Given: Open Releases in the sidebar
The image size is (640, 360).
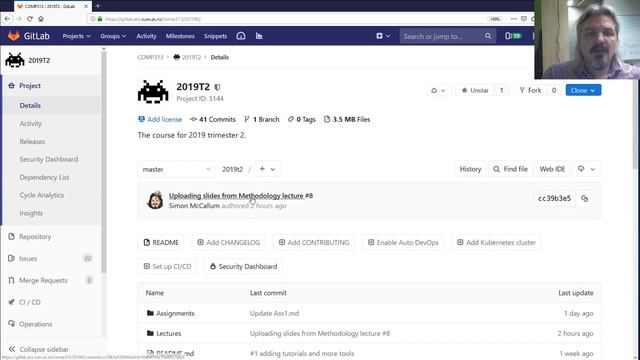Looking at the screenshot, I should [x=32, y=142].
